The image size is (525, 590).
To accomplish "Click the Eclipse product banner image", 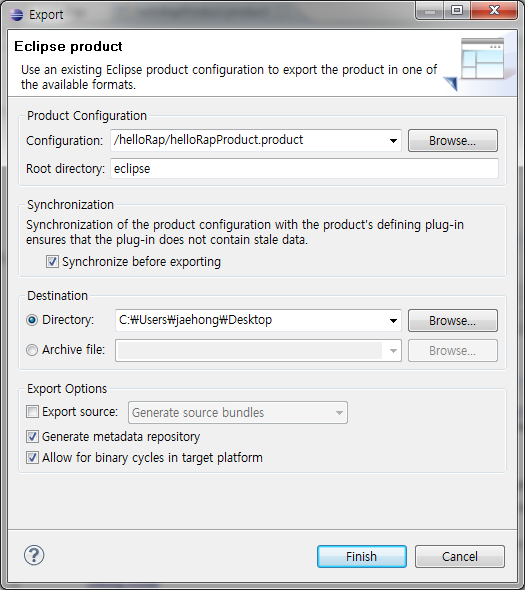I will (x=479, y=64).
